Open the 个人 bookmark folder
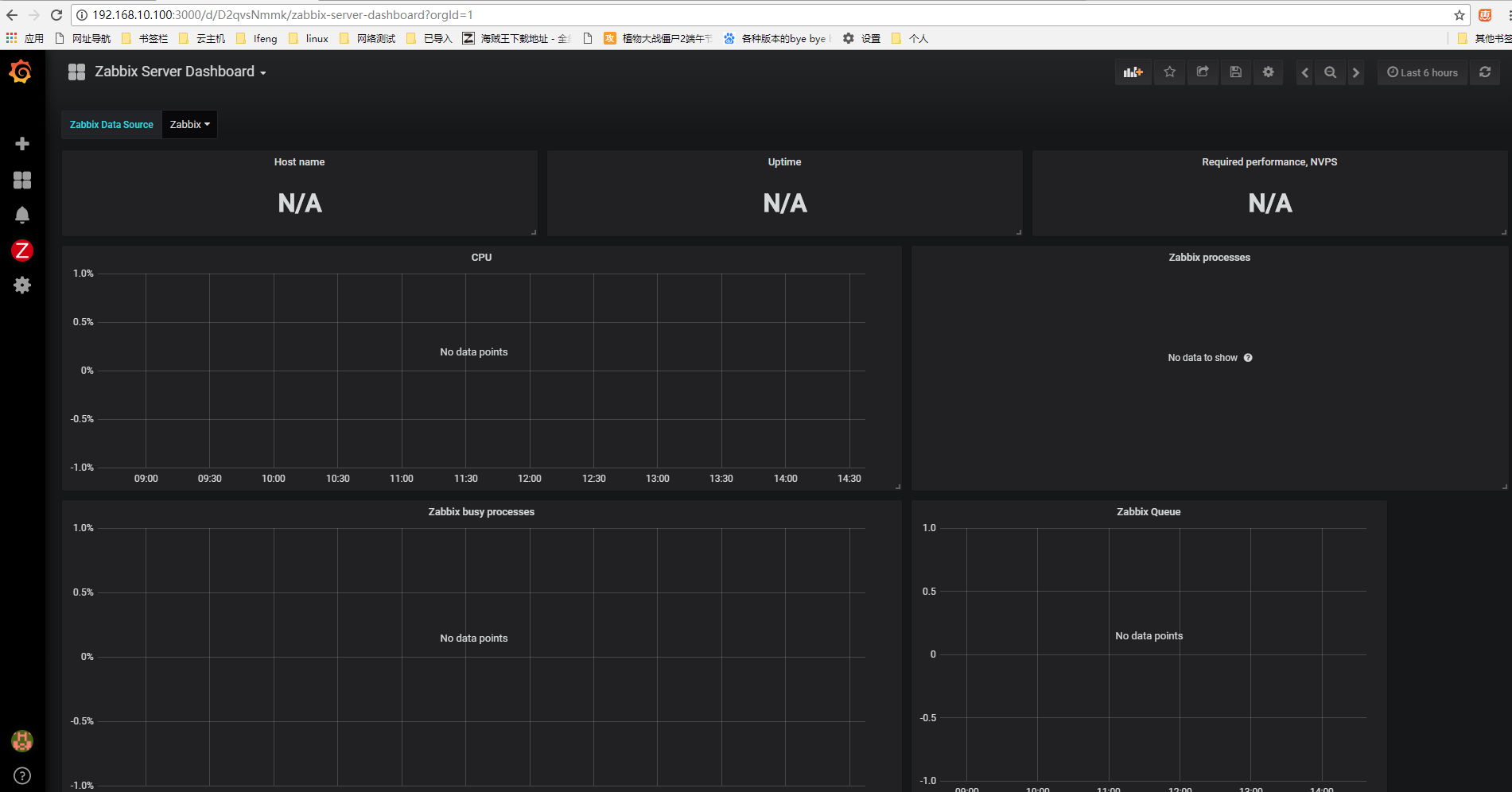The width and height of the screenshot is (1512, 792). click(x=909, y=38)
